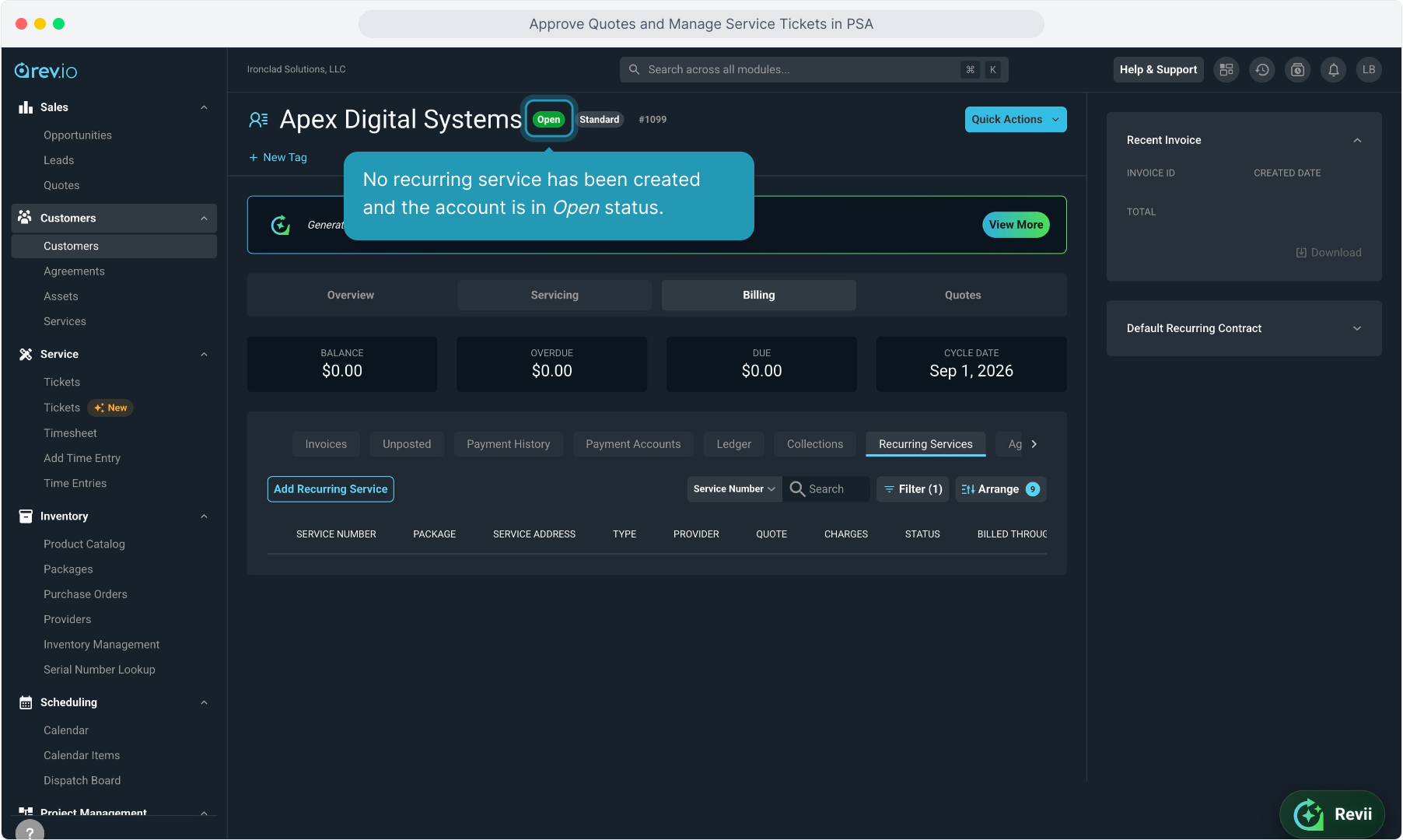The width and height of the screenshot is (1403, 840).
Task: Open Help & Support
Action: point(1158,70)
